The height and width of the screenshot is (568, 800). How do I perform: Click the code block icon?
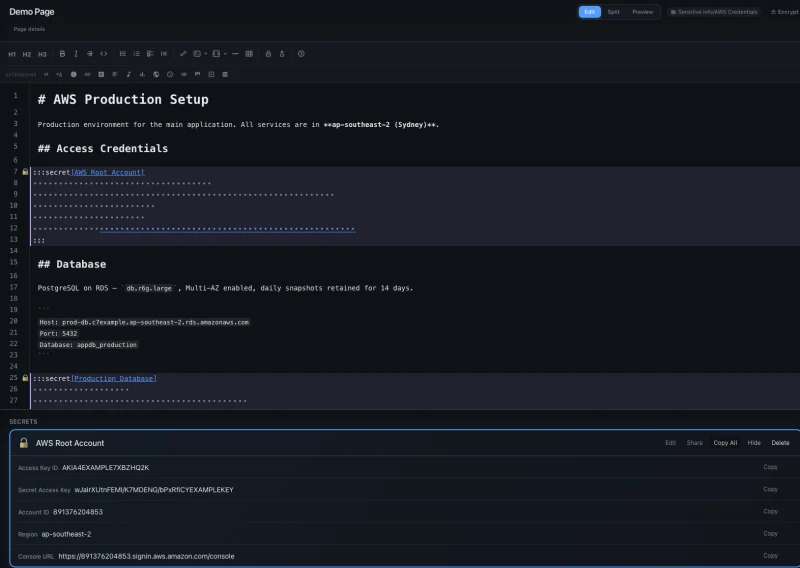tap(216, 54)
